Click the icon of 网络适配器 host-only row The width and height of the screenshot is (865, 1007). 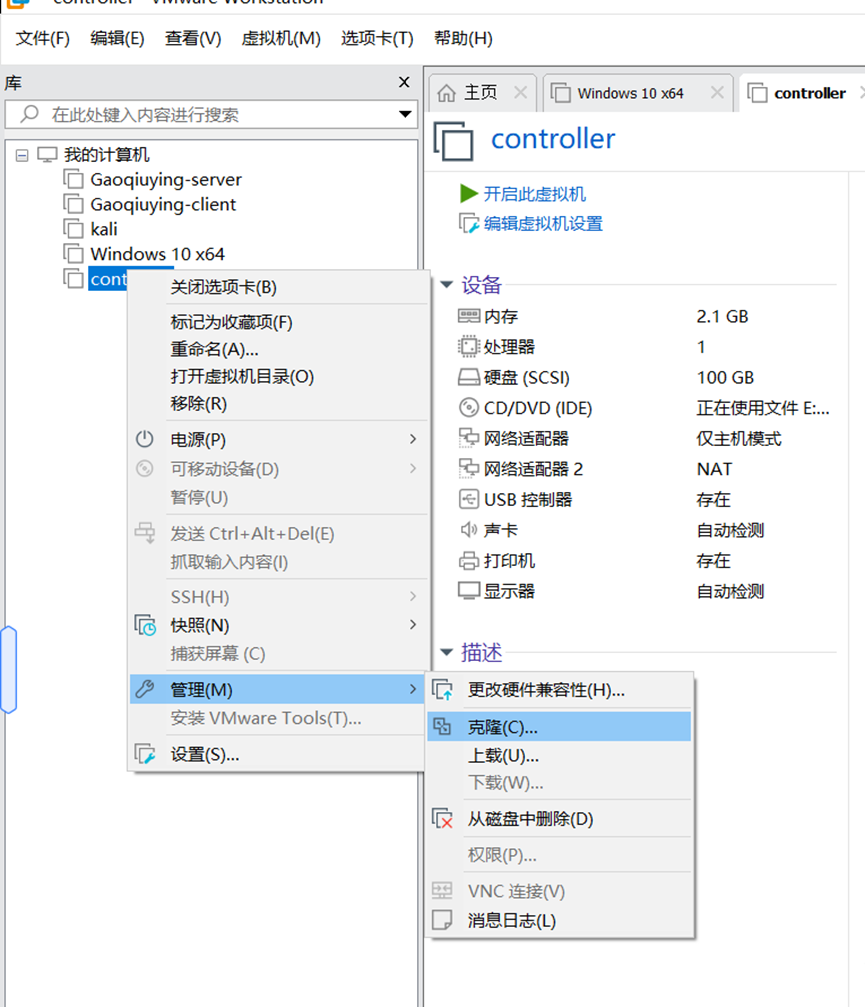coord(469,439)
